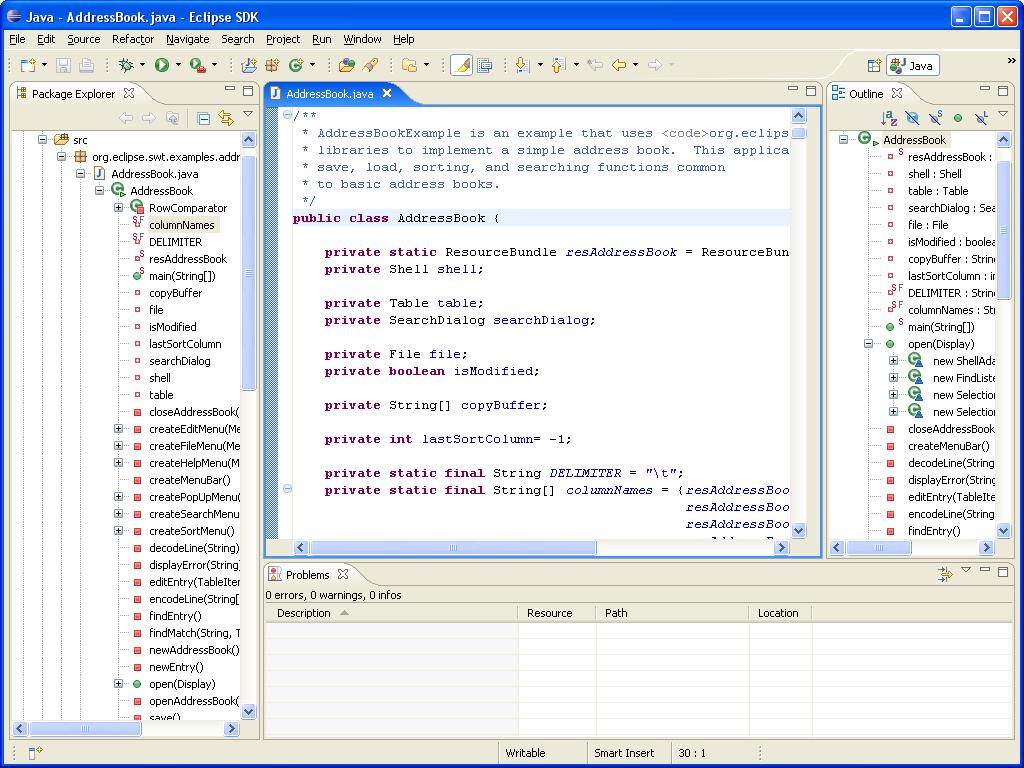Toggle Hide Fields in the Outline toolbar
This screenshot has width=1024, height=768.
912,118
